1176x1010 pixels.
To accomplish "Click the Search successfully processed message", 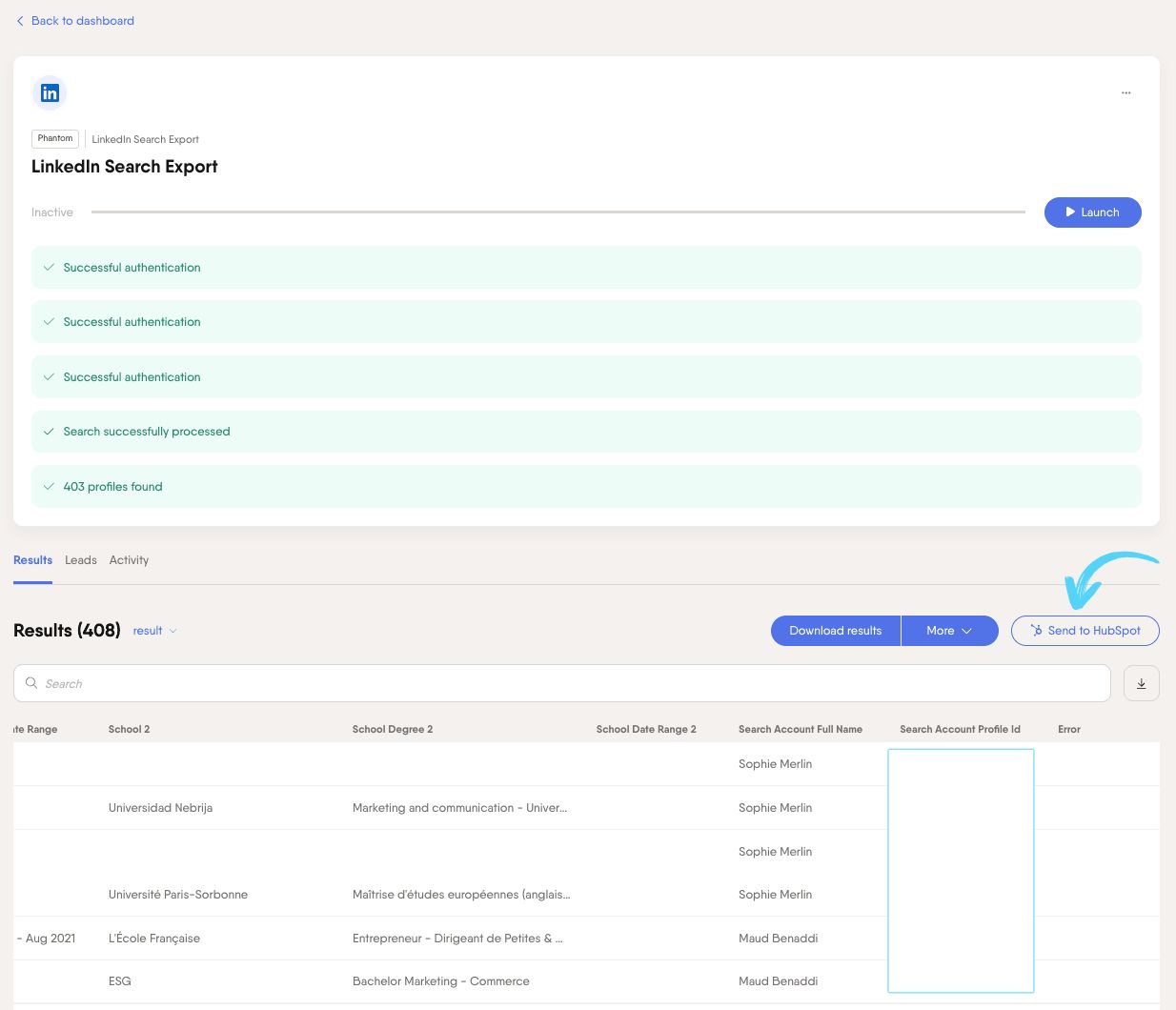I will point(586,432).
